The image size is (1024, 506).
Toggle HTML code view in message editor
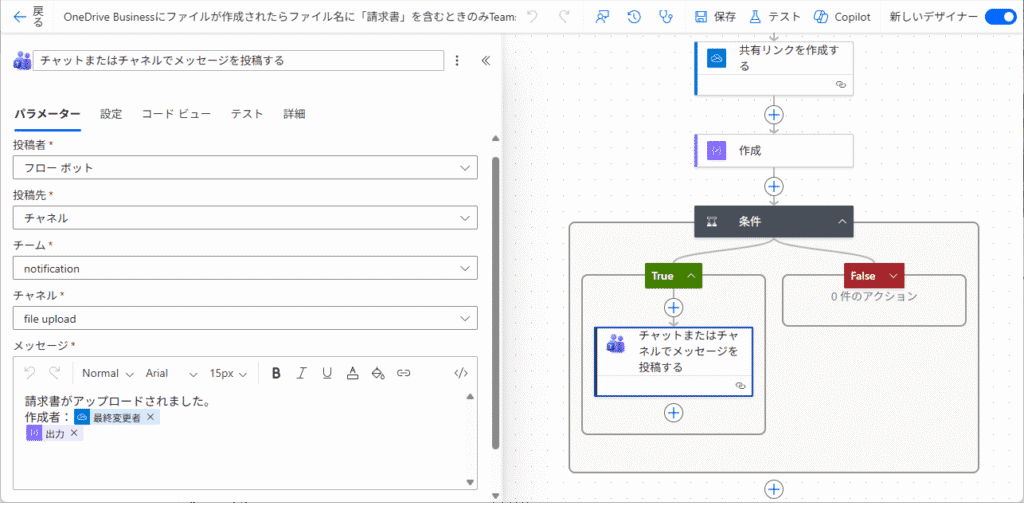(461, 373)
